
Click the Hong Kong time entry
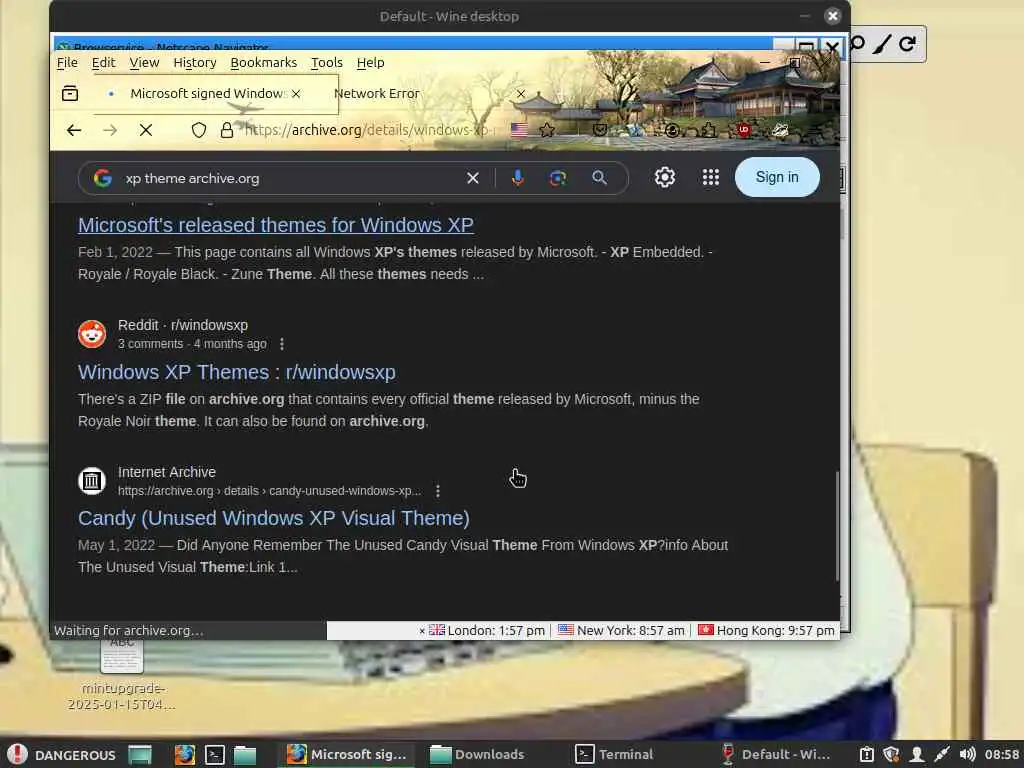point(766,630)
